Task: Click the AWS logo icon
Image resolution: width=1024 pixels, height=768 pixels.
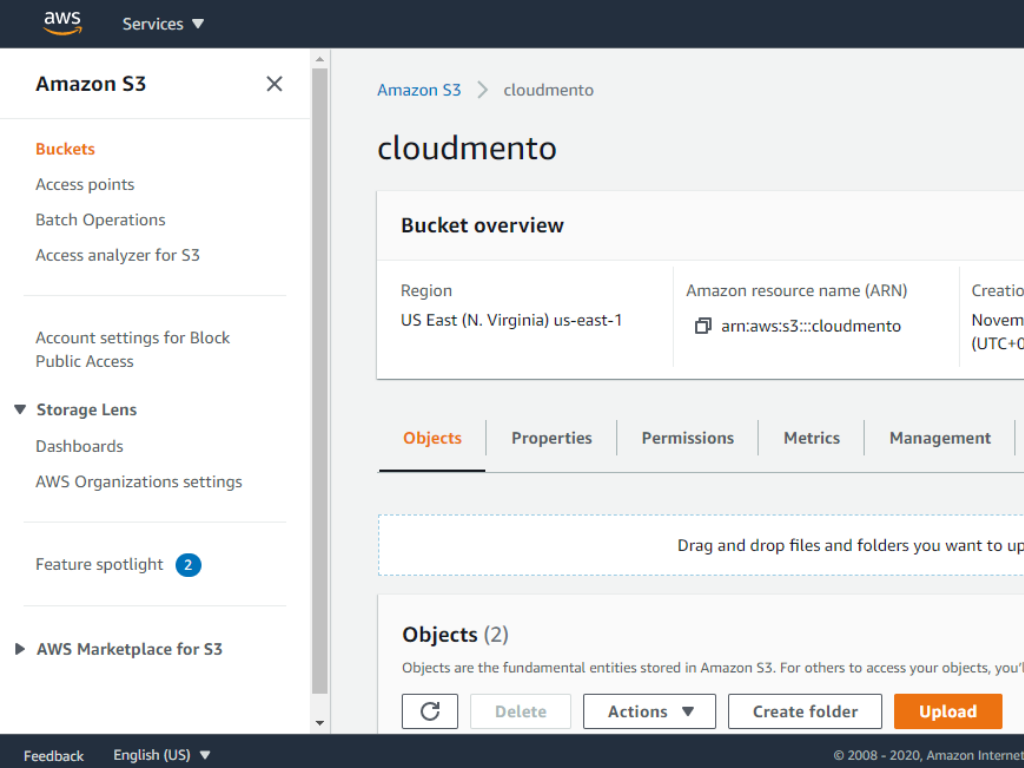Action: coord(62,23)
